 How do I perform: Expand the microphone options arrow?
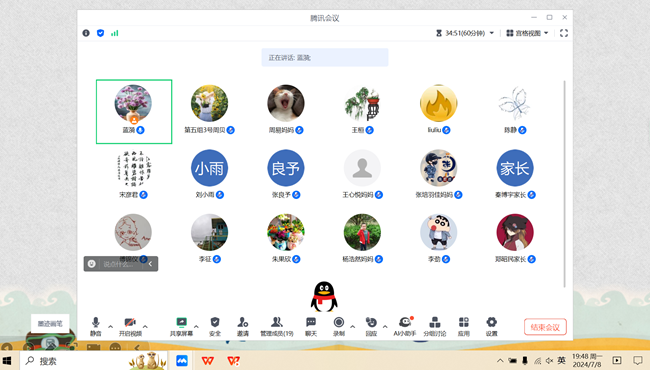[110, 326]
